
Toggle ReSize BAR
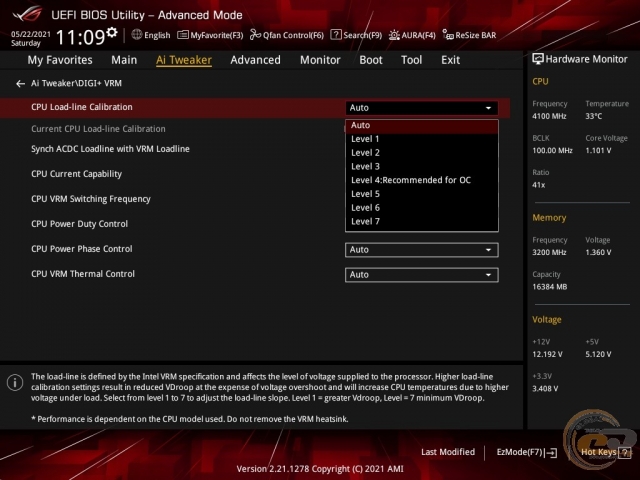point(469,35)
